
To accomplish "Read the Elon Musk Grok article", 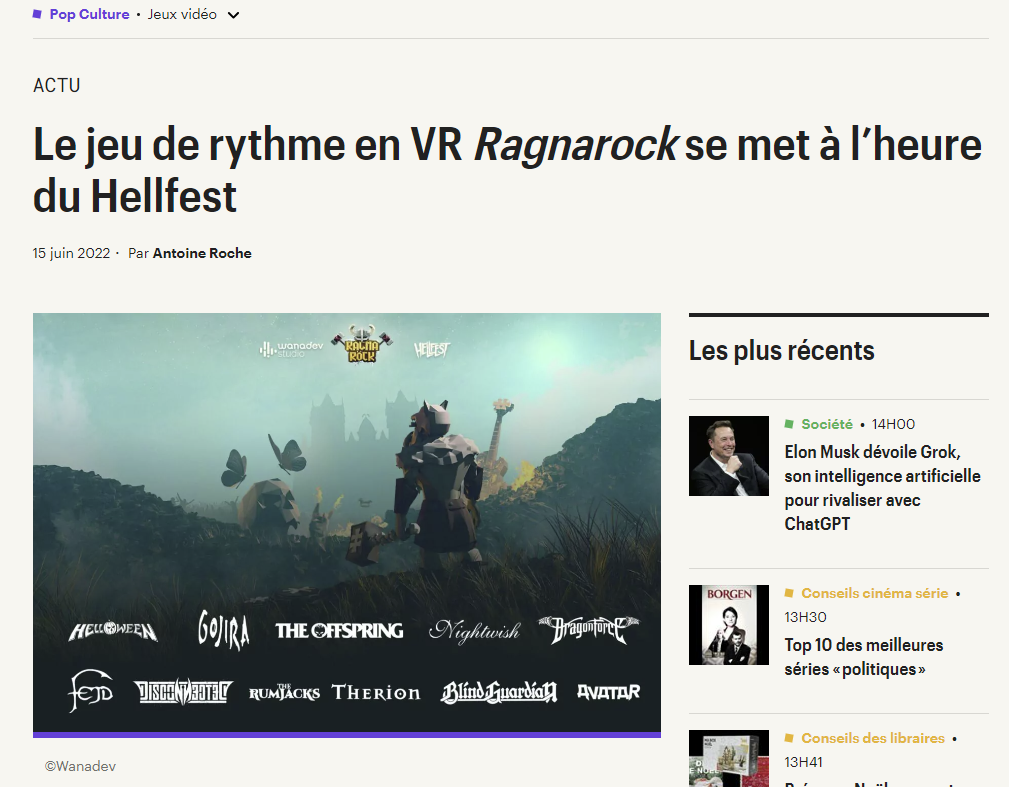I will pyautogui.click(x=882, y=488).
